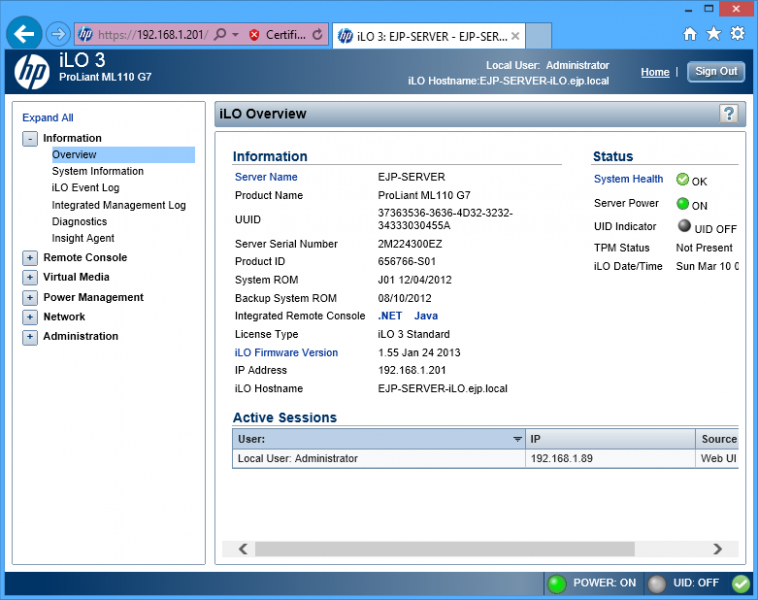758x600 pixels.
Task: Open a new blank browser tab
Action: pyautogui.click(x=539, y=36)
